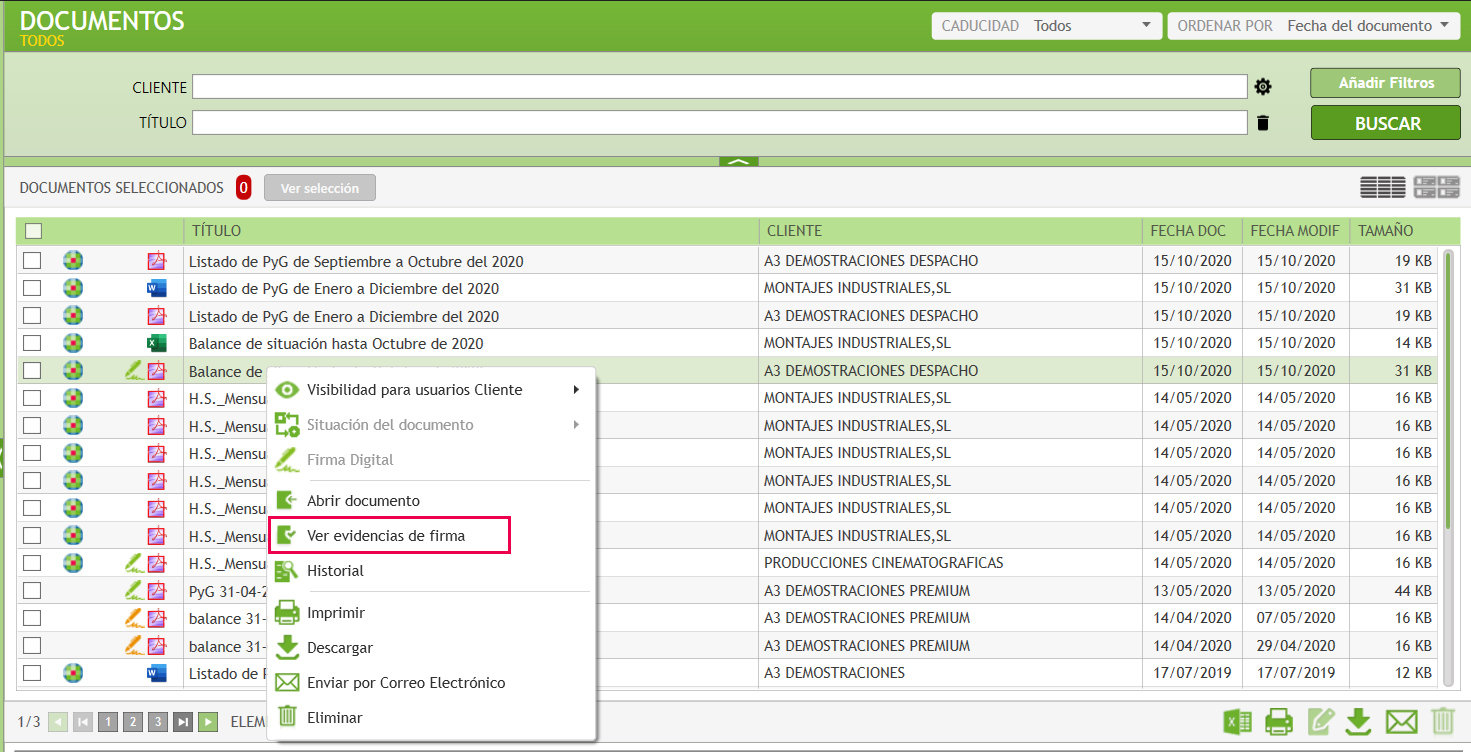Click the download arrow in the bottom toolbar
1471x752 pixels.
coord(1358,720)
